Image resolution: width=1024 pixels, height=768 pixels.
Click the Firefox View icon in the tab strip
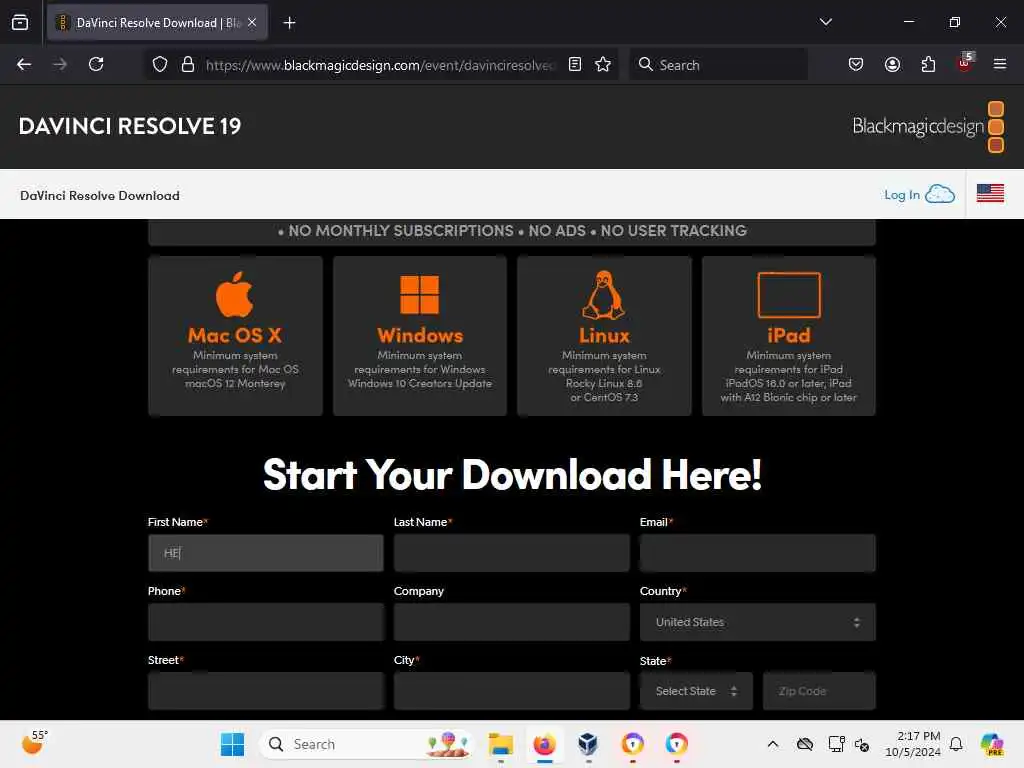pyautogui.click(x=20, y=23)
